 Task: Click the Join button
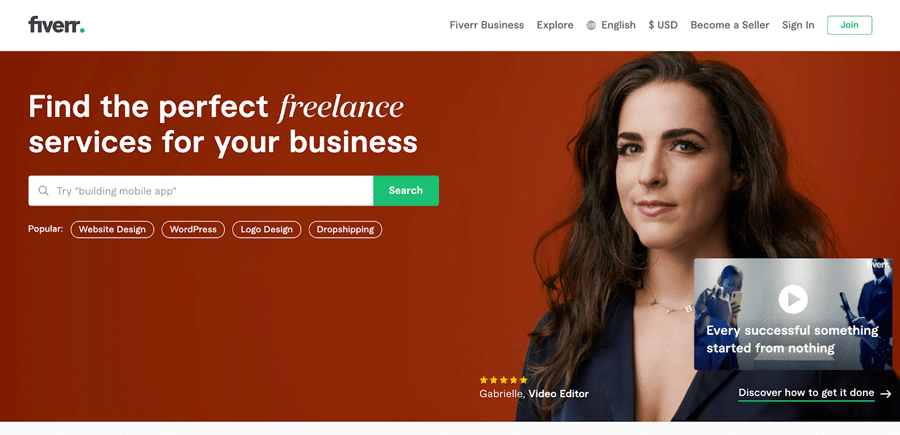(x=849, y=25)
